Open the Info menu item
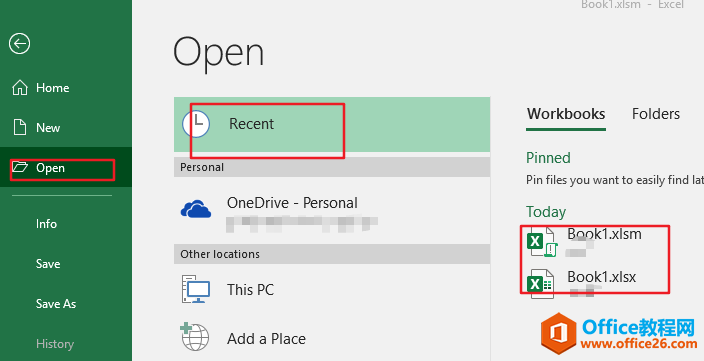This screenshot has height=361, width=704. [46, 224]
